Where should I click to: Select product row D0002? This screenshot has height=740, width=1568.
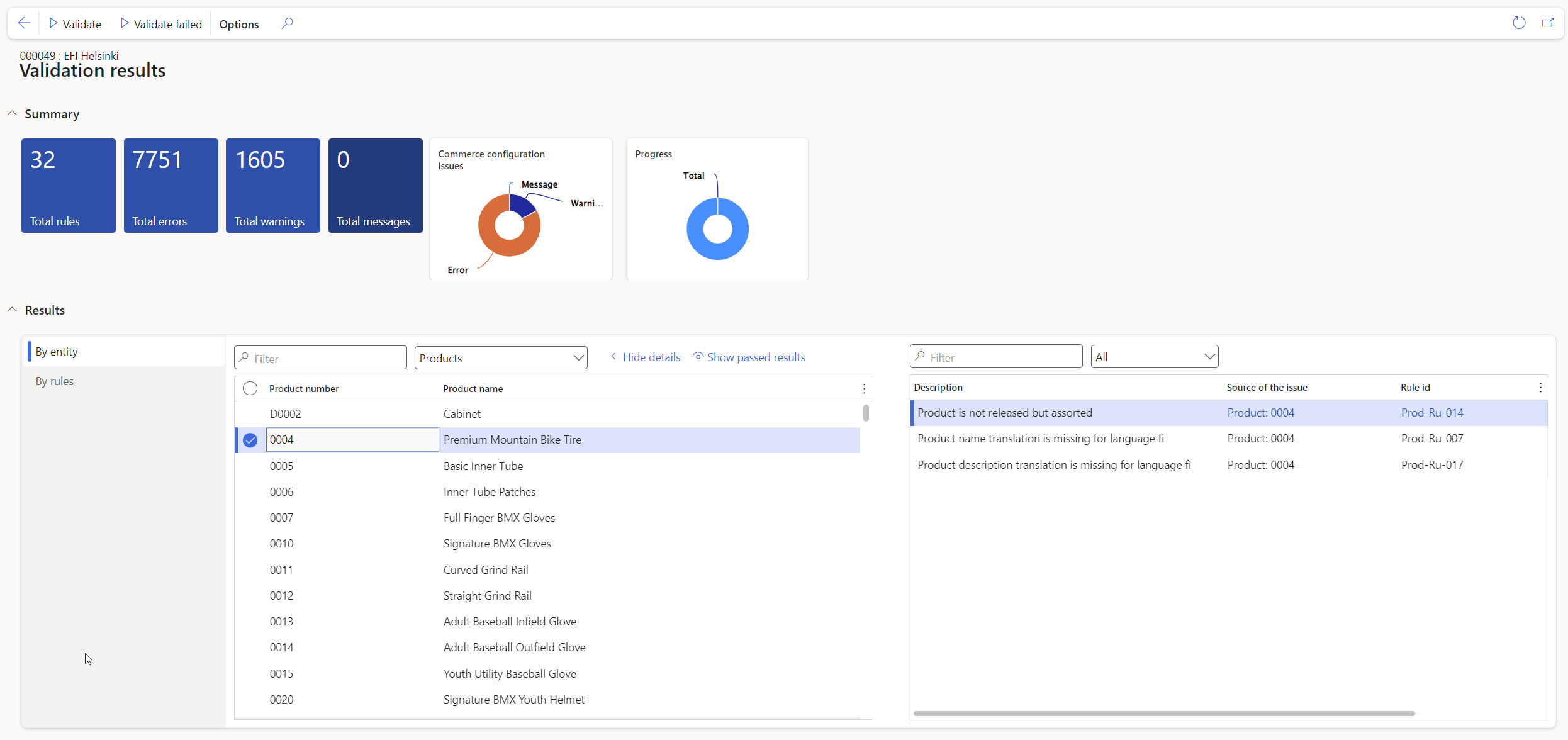[x=547, y=413]
